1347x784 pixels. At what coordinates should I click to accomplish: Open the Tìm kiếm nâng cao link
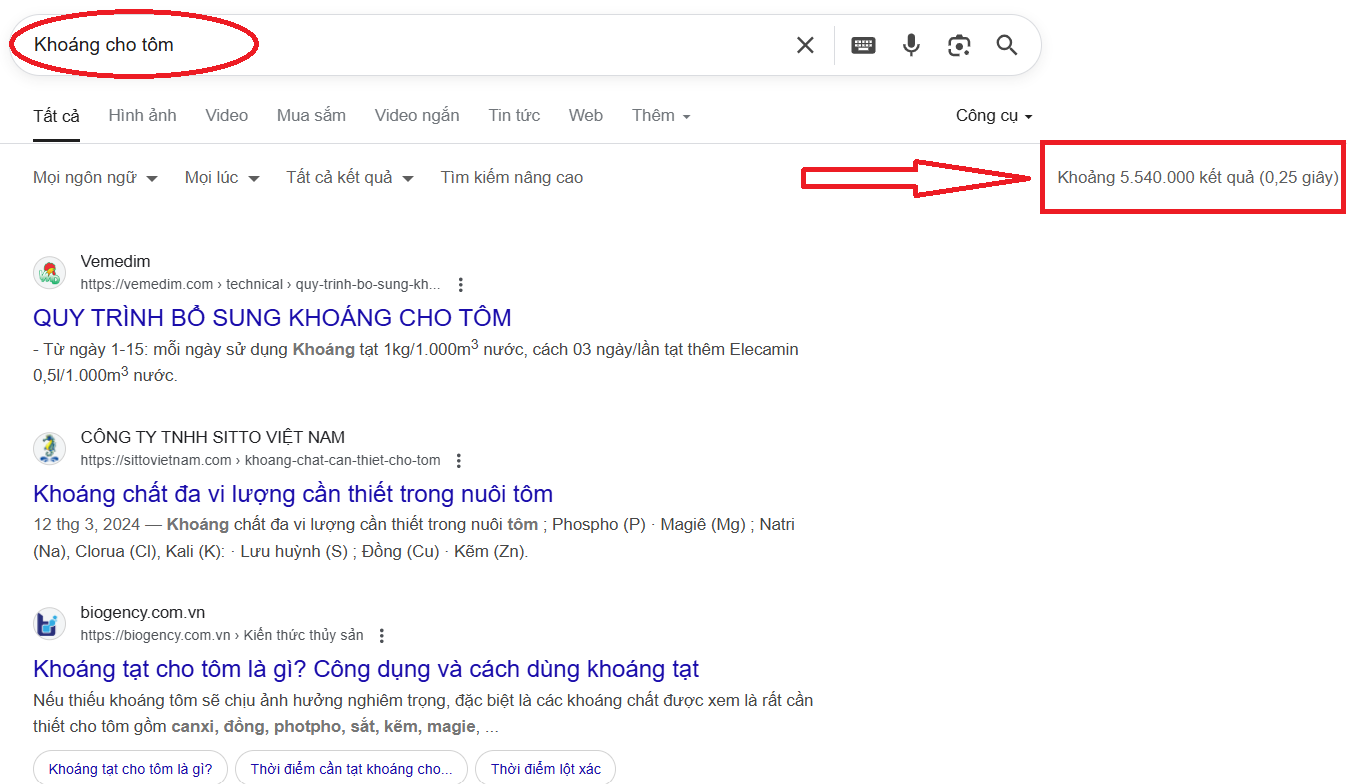point(512,178)
